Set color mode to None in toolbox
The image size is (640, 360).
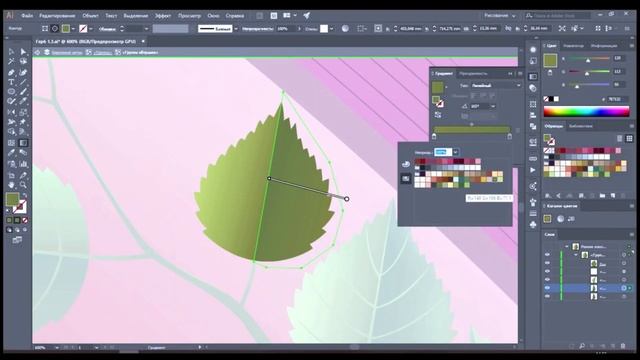(x=25, y=220)
